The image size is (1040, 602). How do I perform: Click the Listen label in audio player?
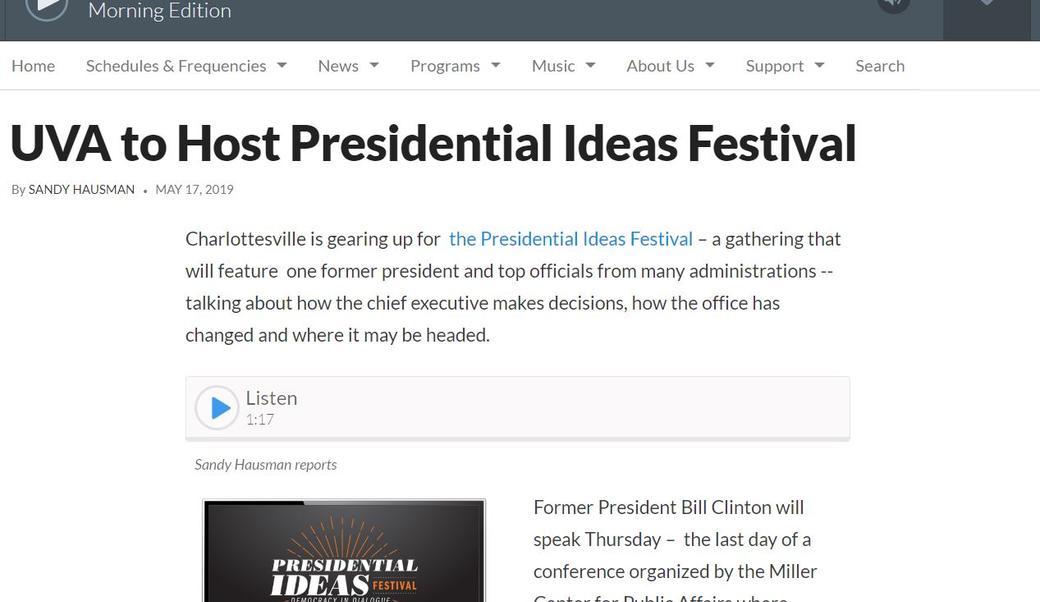[271, 398]
